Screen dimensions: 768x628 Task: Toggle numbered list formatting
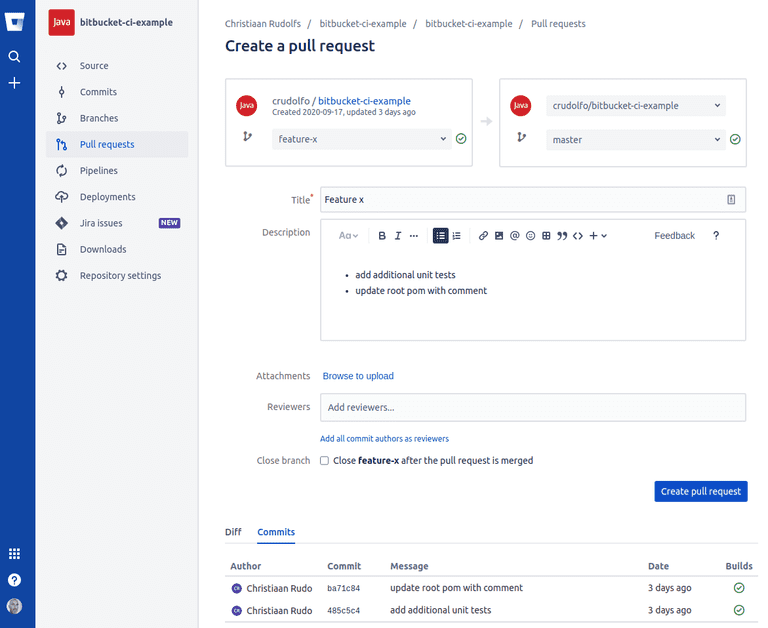(456, 236)
